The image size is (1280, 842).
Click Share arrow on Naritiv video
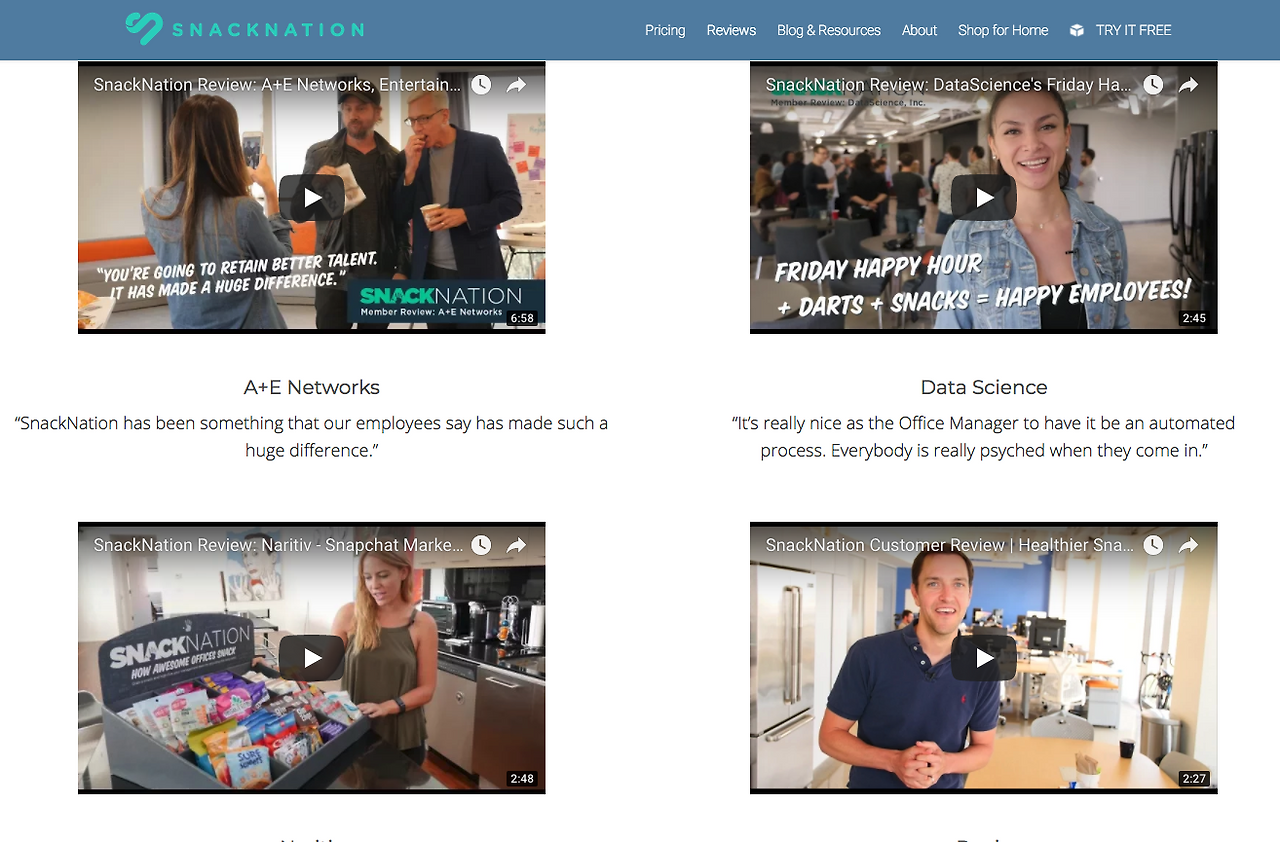[516, 545]
